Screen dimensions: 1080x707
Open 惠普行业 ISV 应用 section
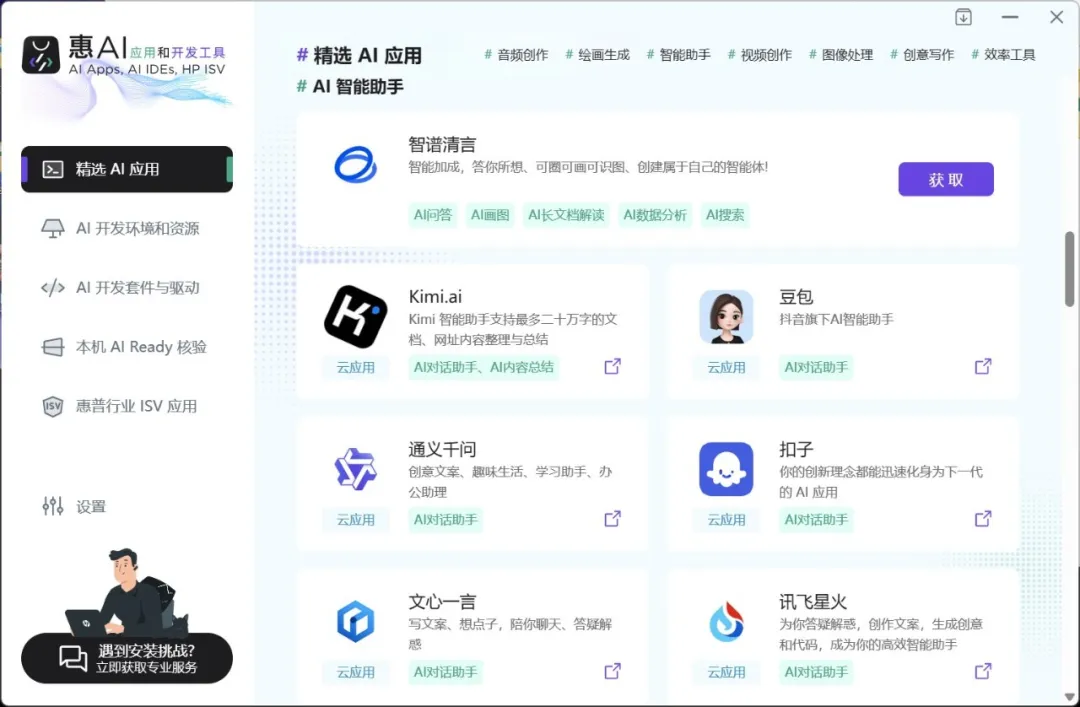click(127, 407)
